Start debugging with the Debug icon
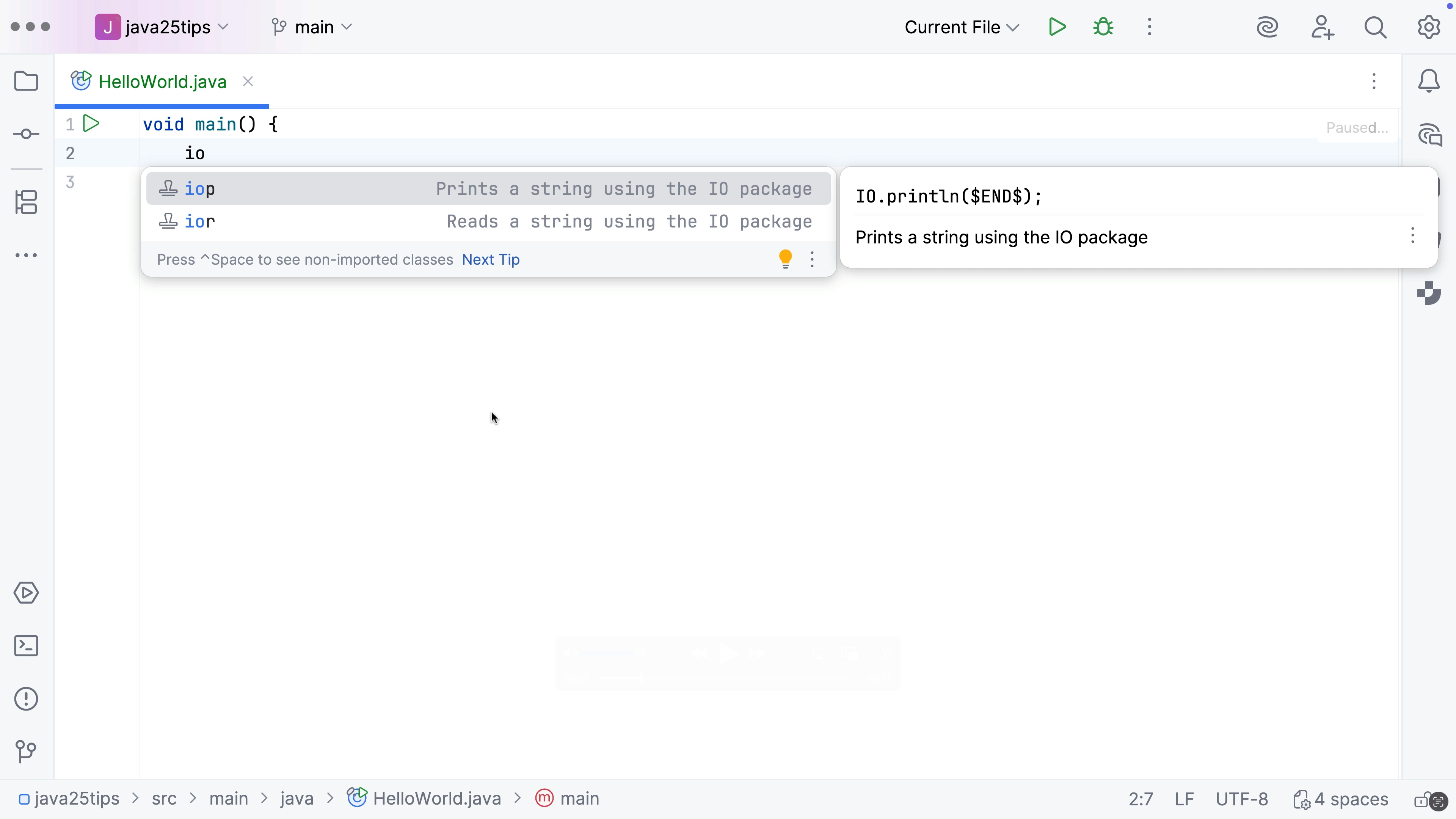 1102,27
